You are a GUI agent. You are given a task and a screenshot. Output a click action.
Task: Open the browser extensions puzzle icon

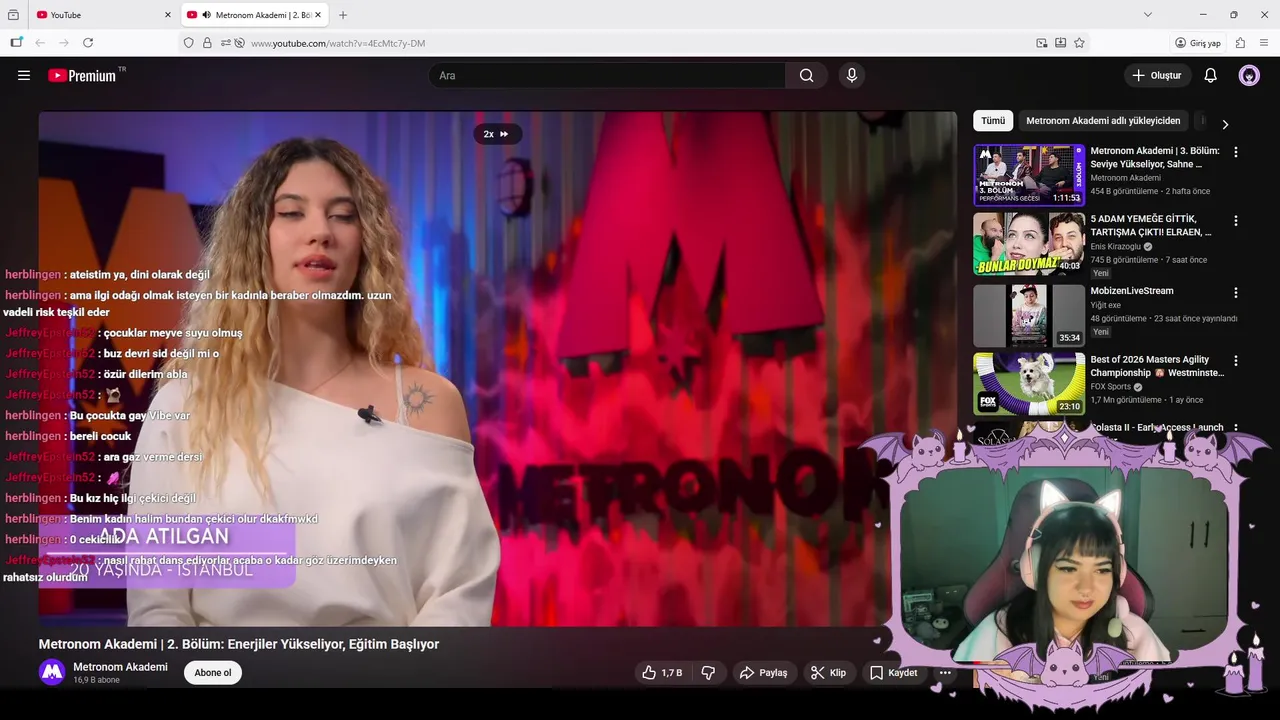1240,43
